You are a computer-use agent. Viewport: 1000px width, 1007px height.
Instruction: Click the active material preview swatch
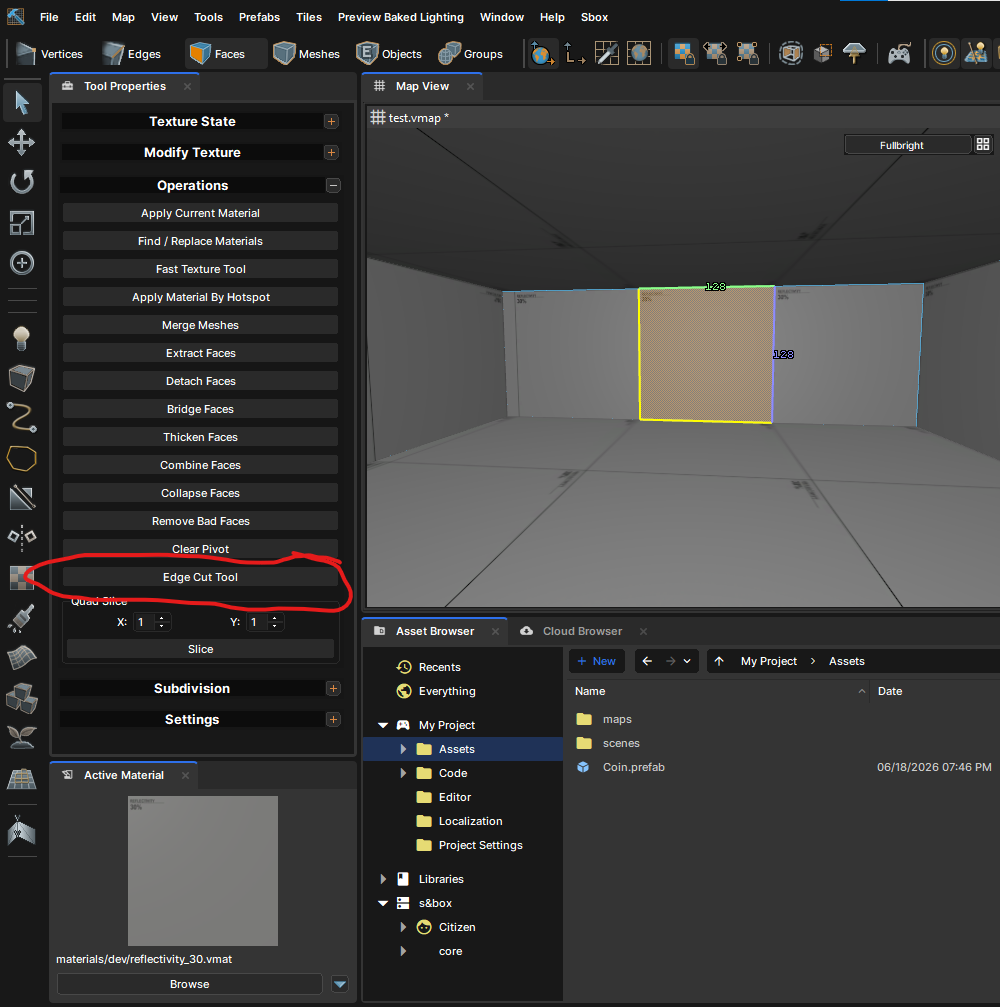click(x=203, y=871)
